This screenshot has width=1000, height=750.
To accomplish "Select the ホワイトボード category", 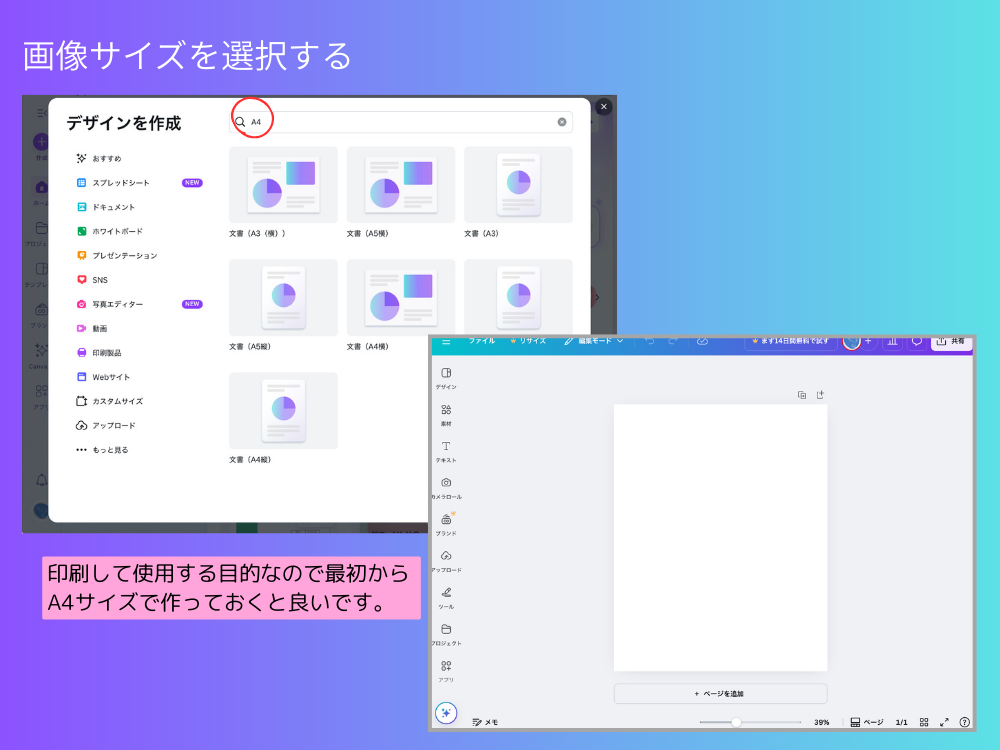I will coord(114,231).
